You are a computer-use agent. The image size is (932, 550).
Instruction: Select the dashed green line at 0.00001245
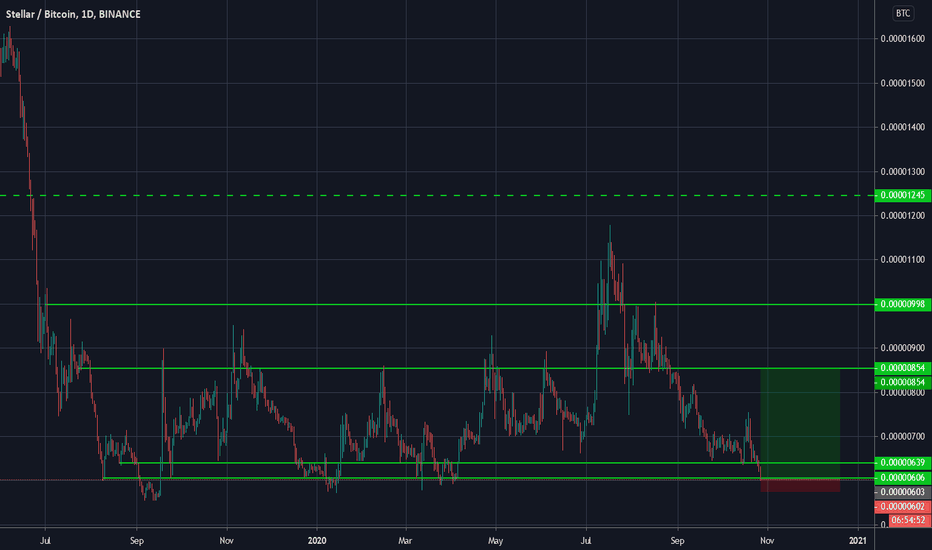(437, 195)
